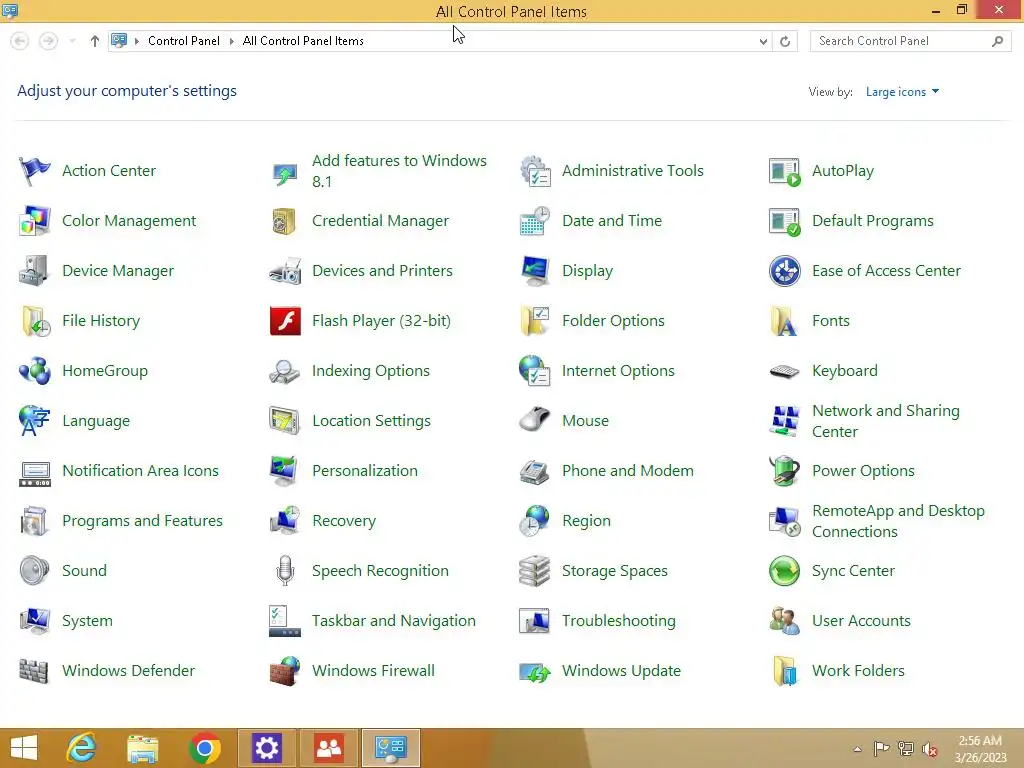Image resolution: width=1024 pixels, height=768 pixels.
Task: Open the View by Large icons dropdown
Action: click(x=903, y=92)
